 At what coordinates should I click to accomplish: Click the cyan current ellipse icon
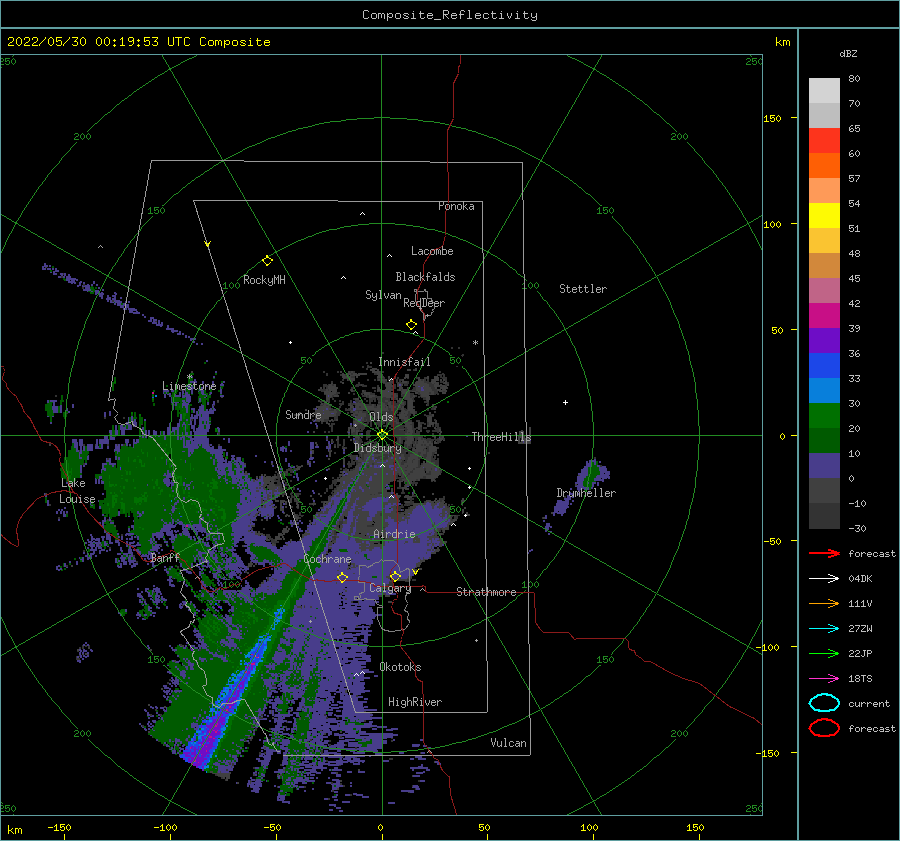824,703
